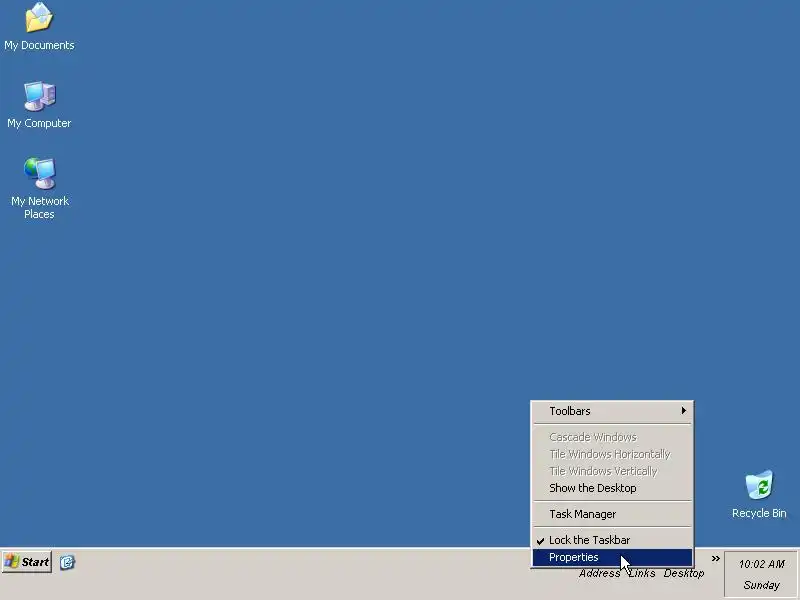Click the taskbar overflow chevron
Viewport: 800px width, 600px height.
715,559
